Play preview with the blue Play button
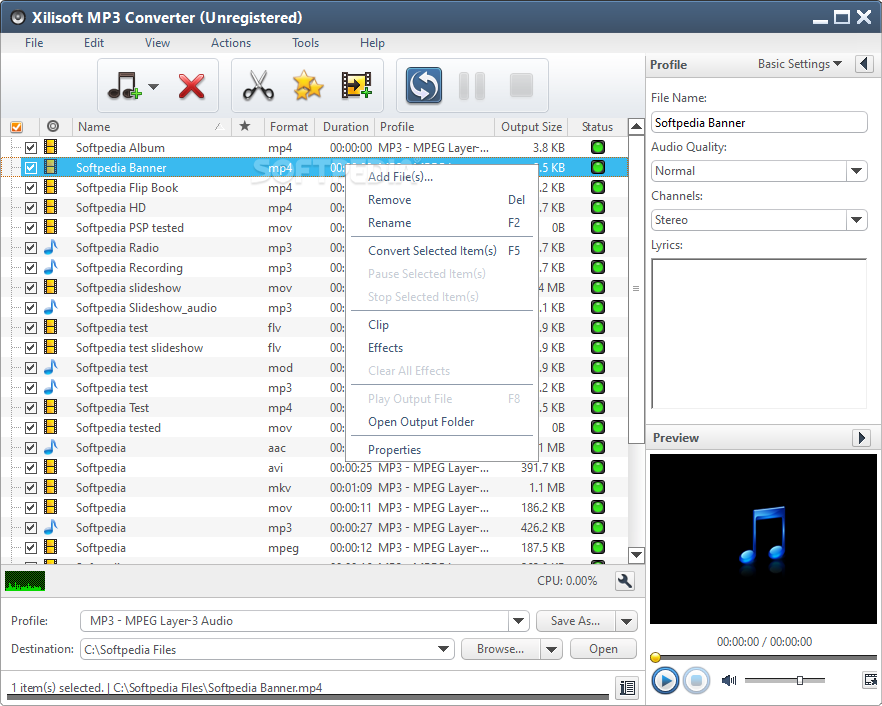This screenshot has width=882, height=706. tap(665, 681)
